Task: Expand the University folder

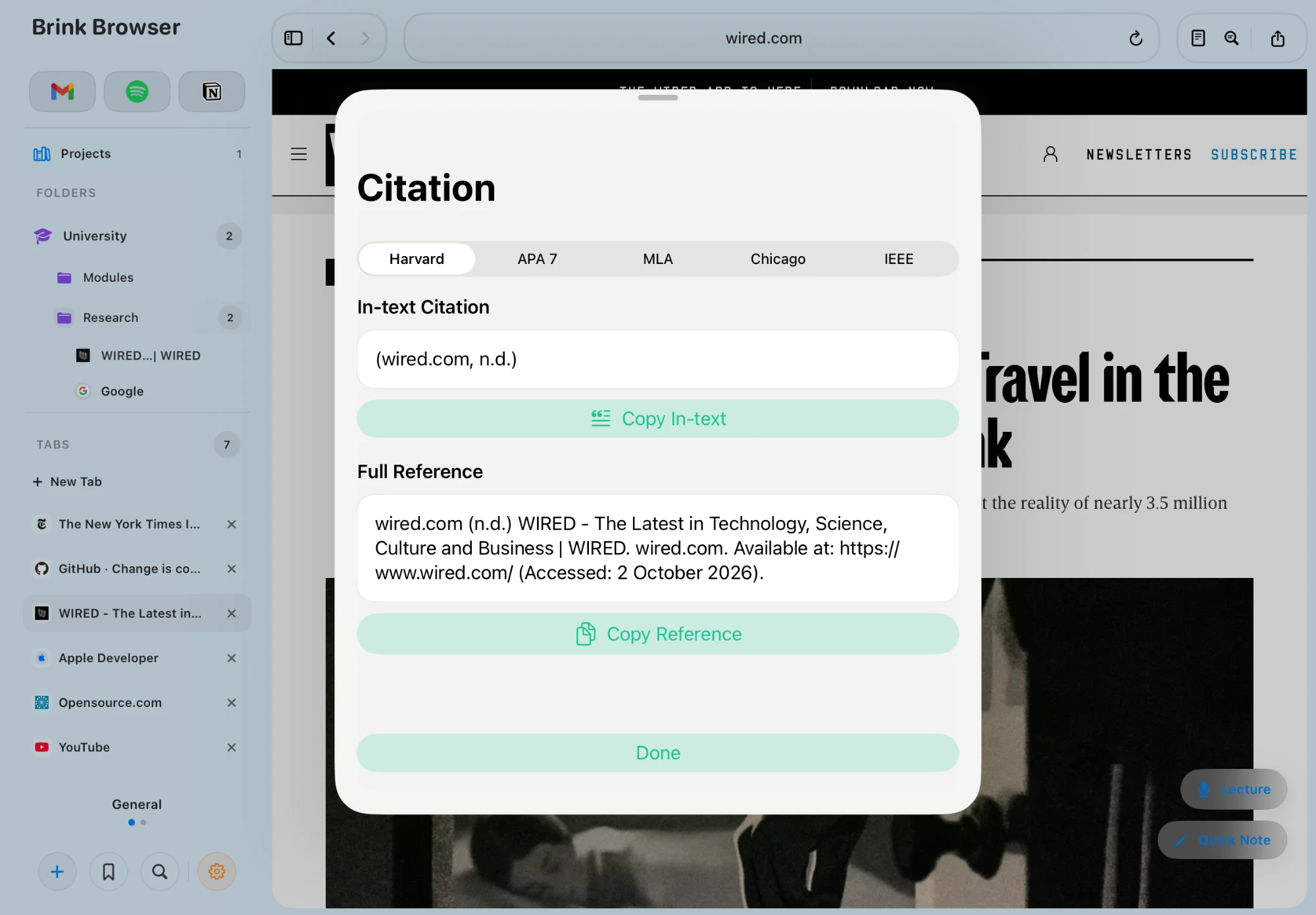Action: [137, 236]
